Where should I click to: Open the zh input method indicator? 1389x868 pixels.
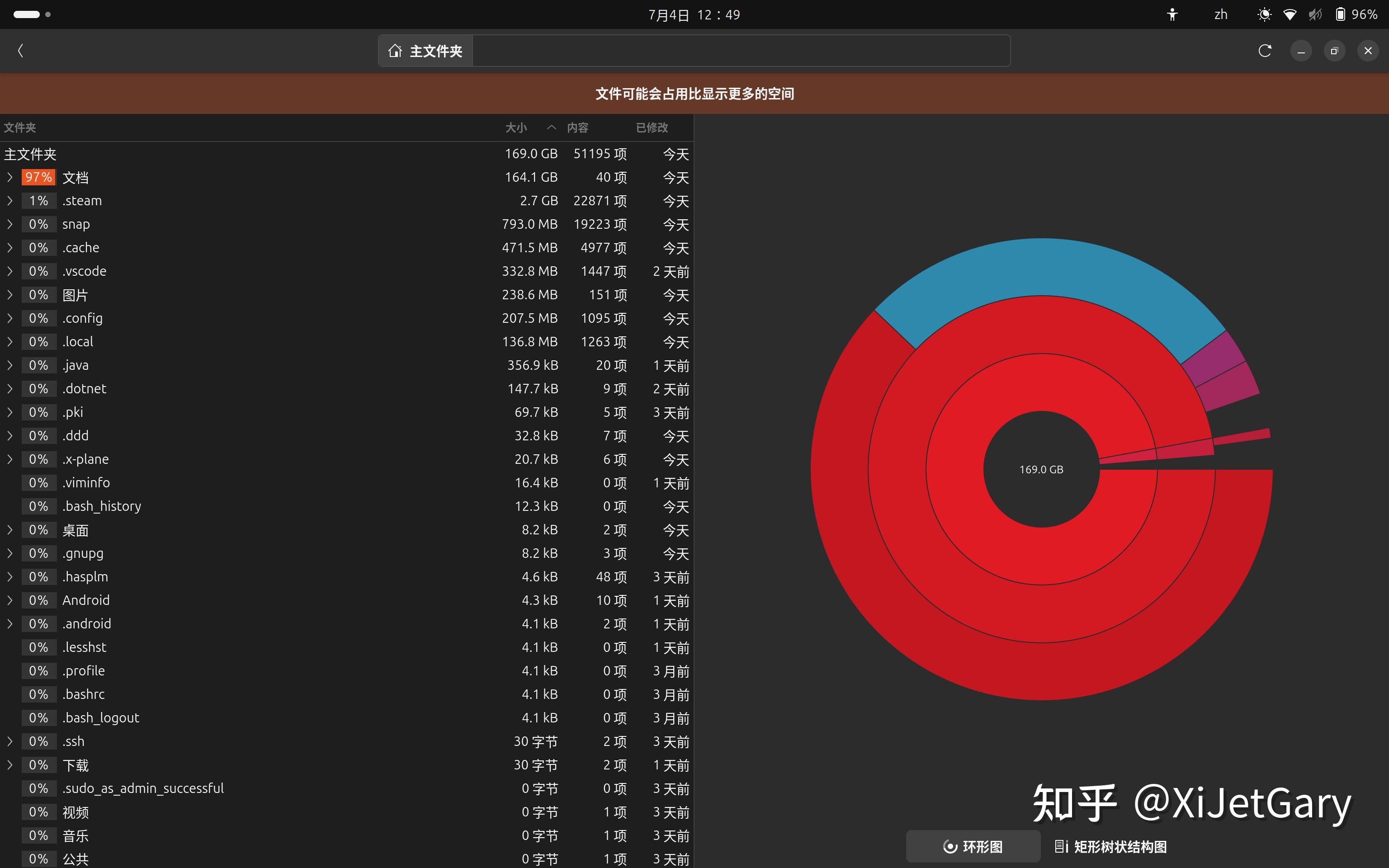[1221, 14]
